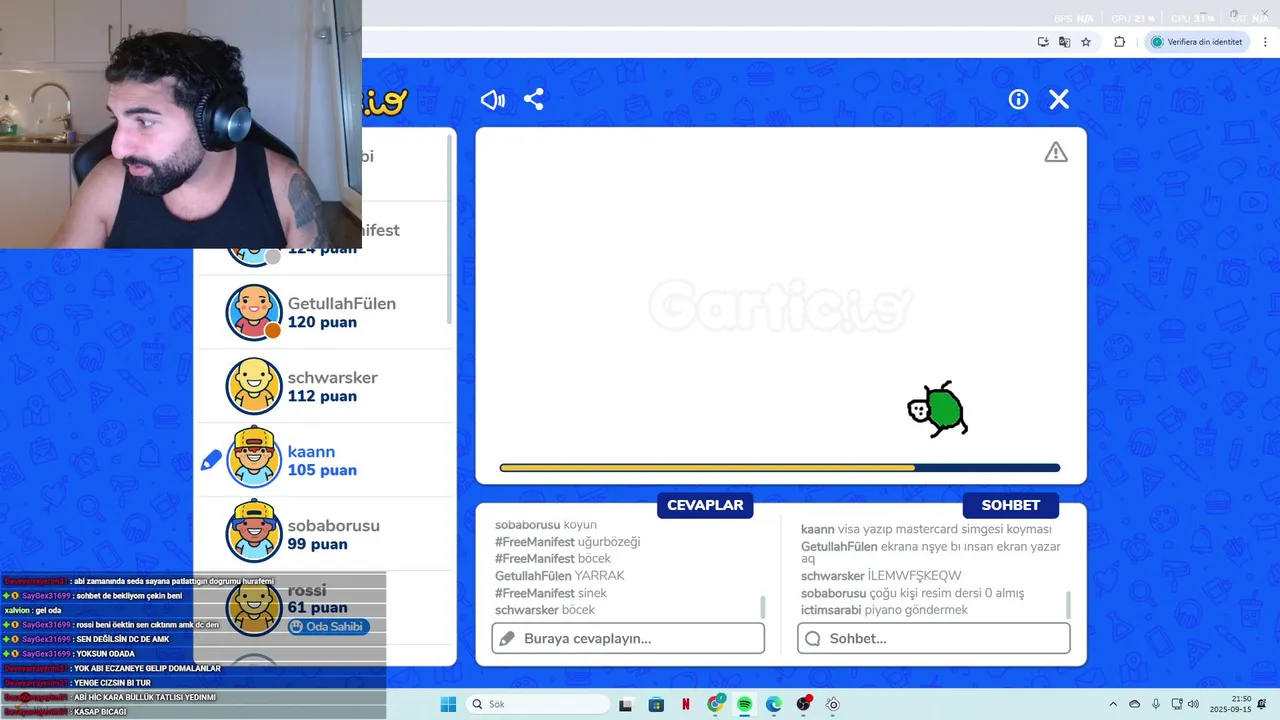Screen dimensions: 1280x720
Task: Open network settings tray icon
Action: 1177,704
